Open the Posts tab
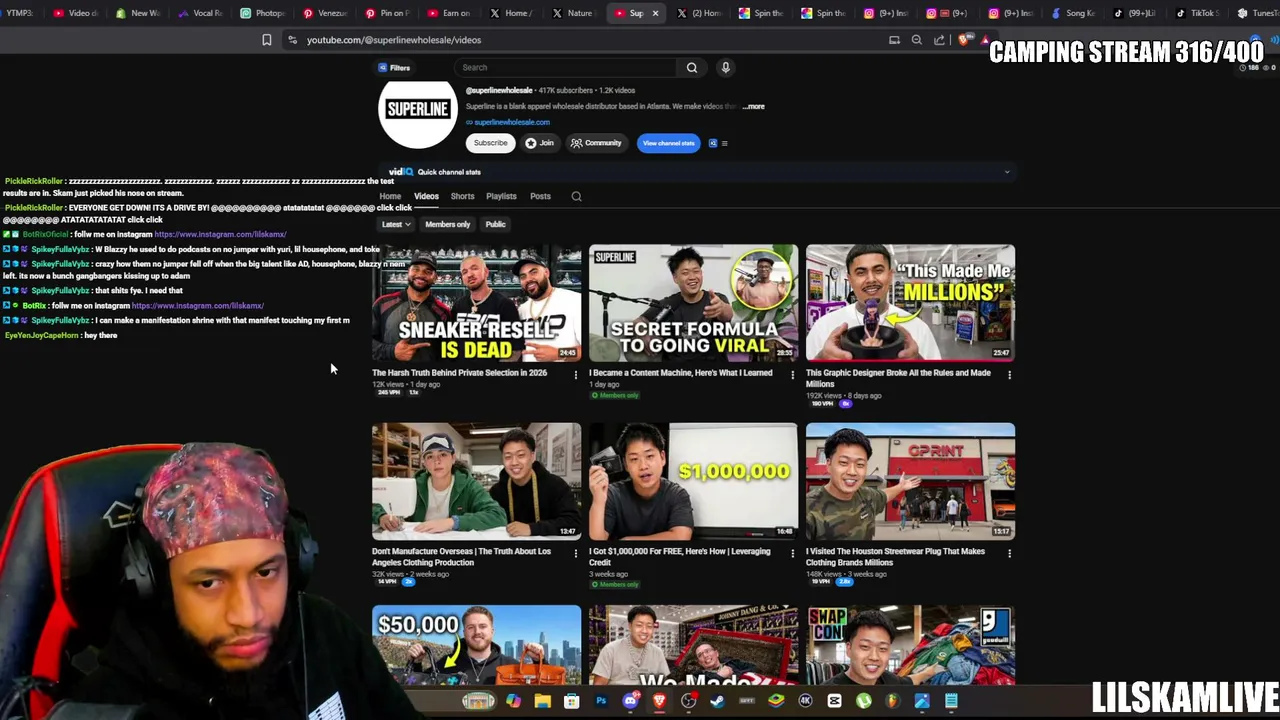 click(x=540, y=196)
